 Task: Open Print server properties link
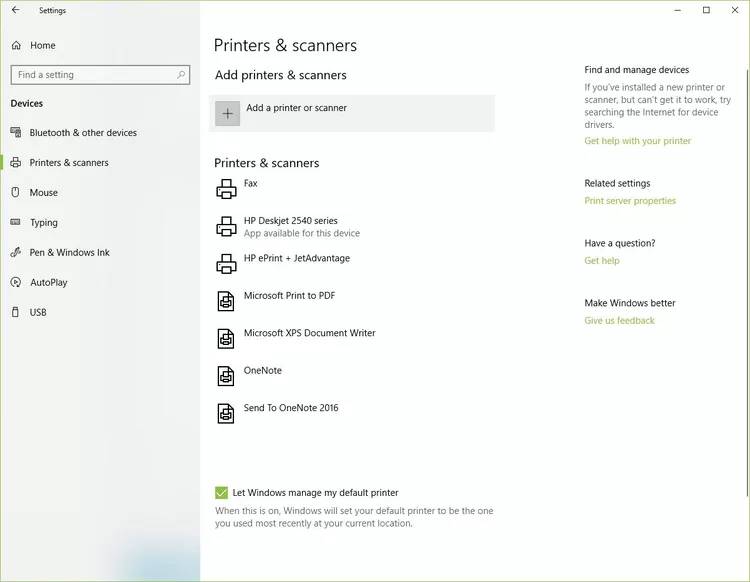coord(630,200)
